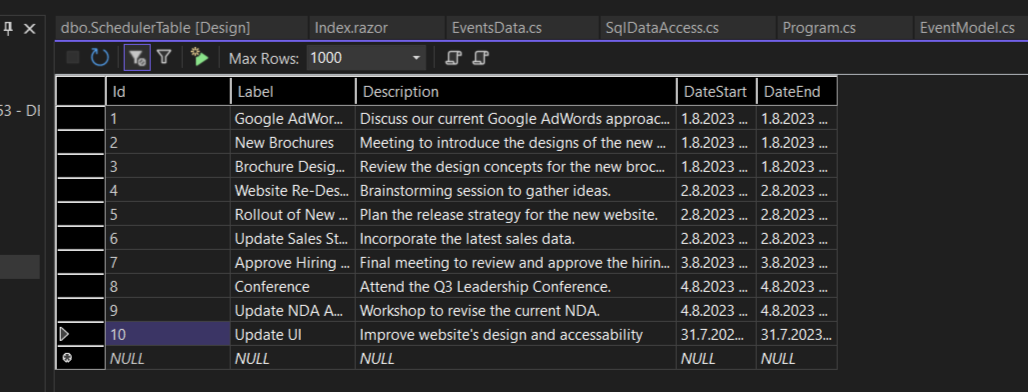Click the Label cell 'Update UI'

(293, 334)
